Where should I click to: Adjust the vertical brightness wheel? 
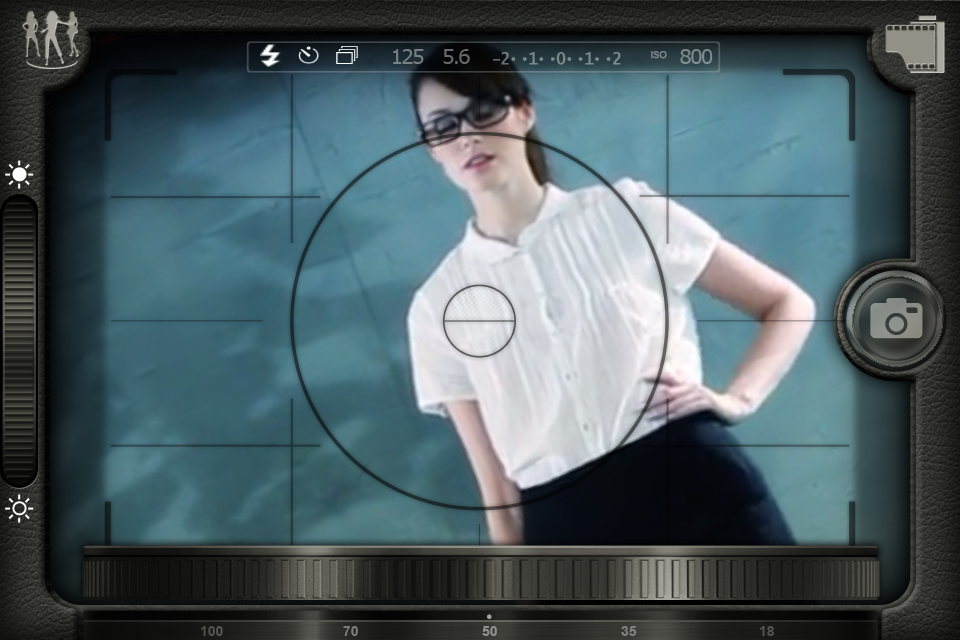point(20,341)
